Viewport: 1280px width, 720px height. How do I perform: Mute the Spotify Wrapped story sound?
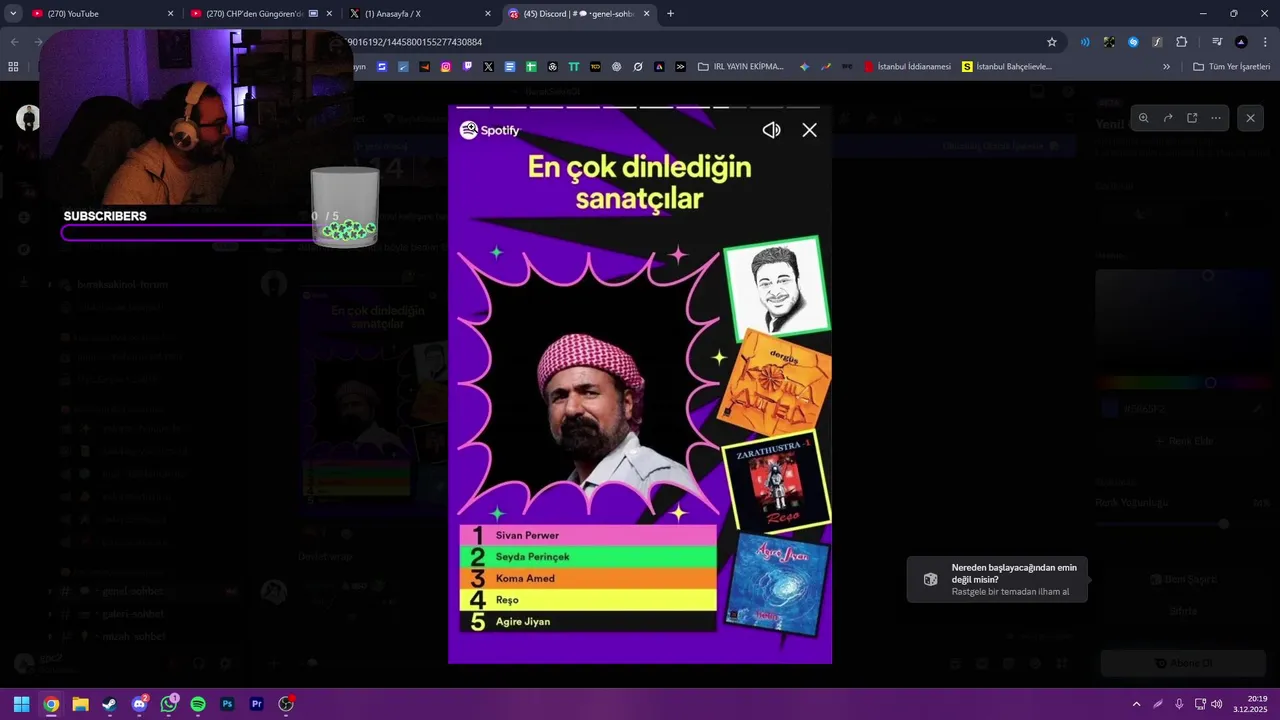coord(771,130)
